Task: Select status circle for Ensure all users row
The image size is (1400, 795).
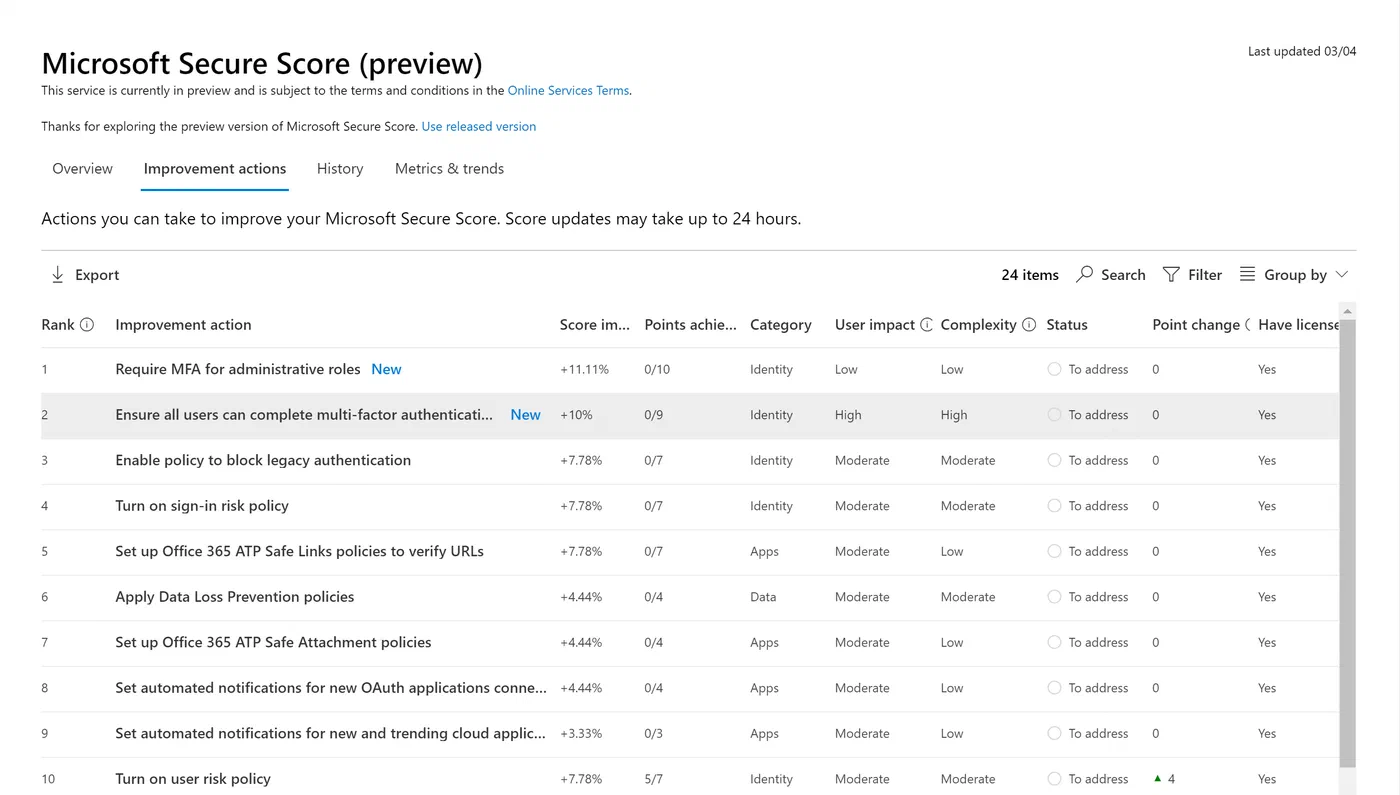Action: (1054, 414)
